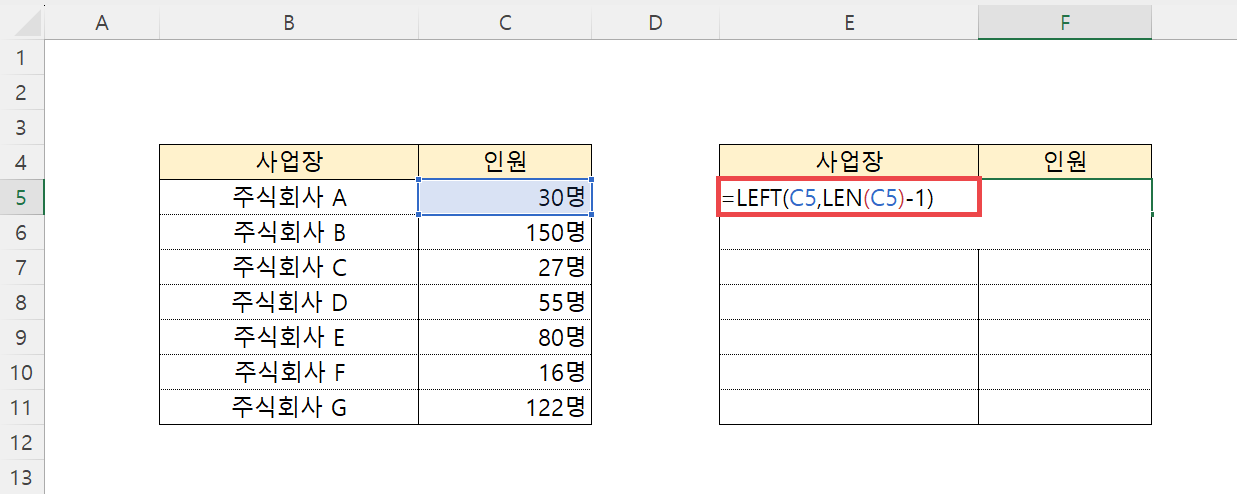Select empty cell F10
Viewport: 1237px width, 494px height.
1065,372
